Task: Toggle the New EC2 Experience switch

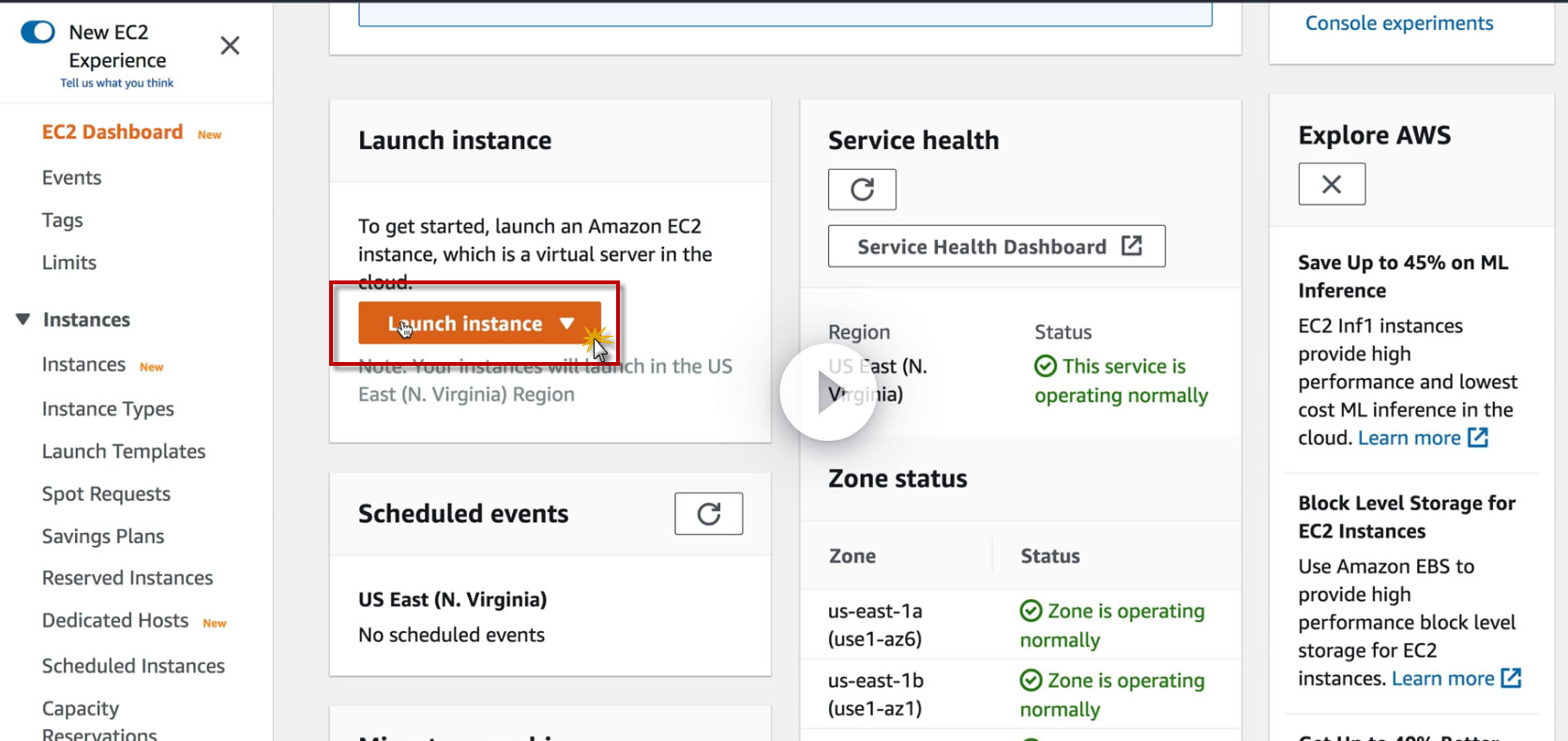Action: pyautogui.click(x=38, y=32)
